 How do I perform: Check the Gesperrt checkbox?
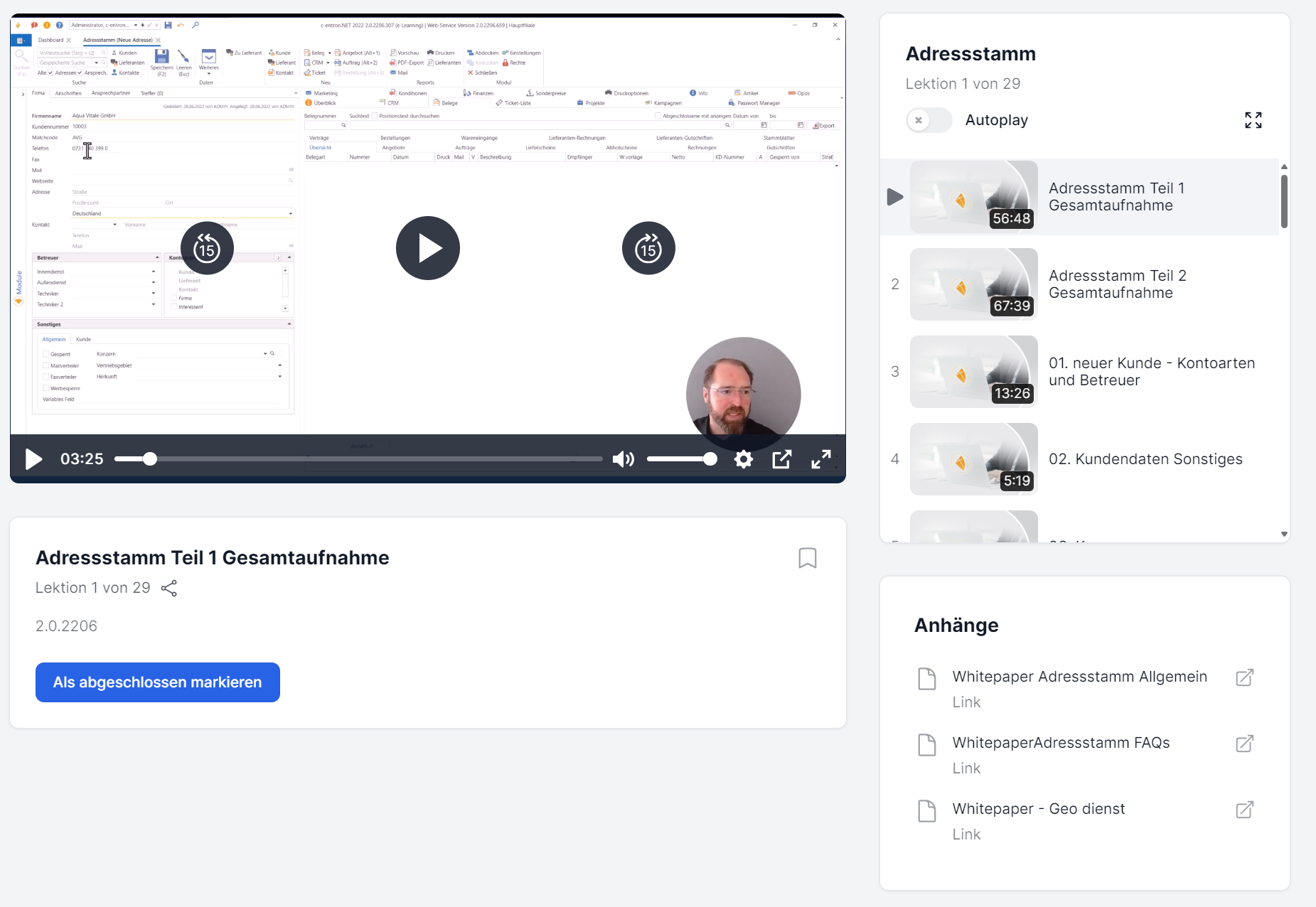pos(46,354)
